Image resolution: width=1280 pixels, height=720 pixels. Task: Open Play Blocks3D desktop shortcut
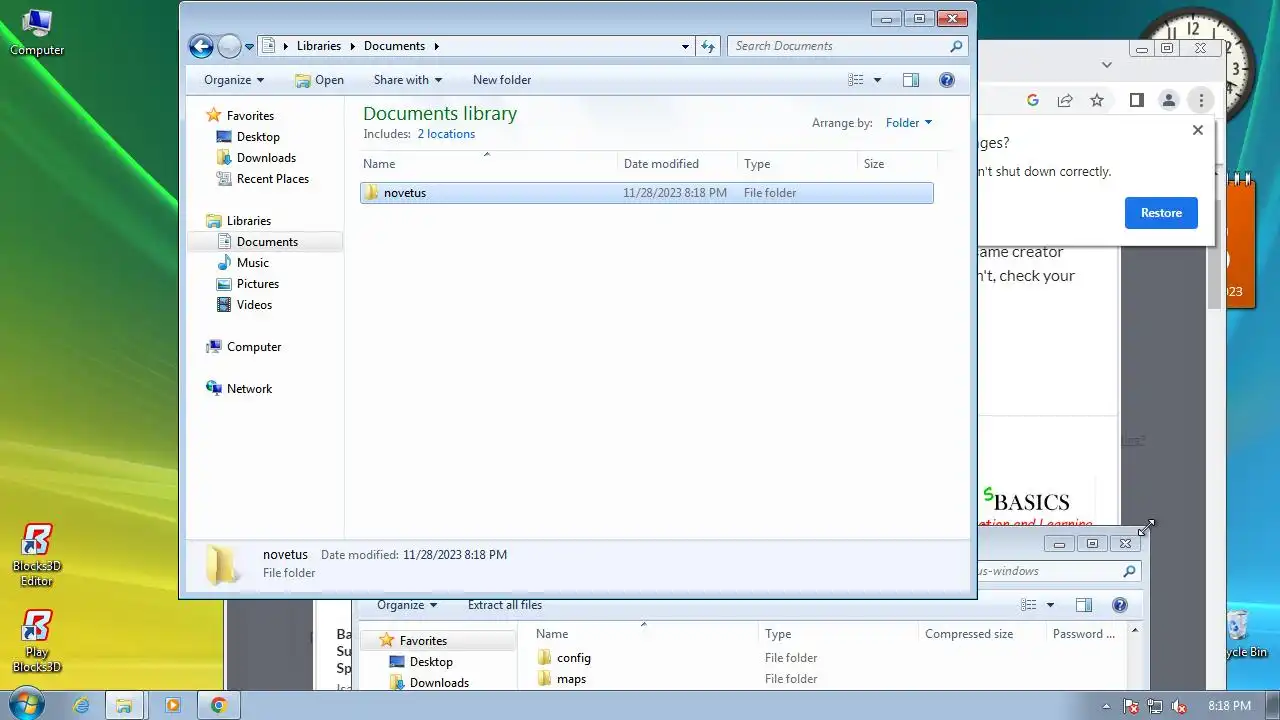pyautogui.click(x=37, y=642)
